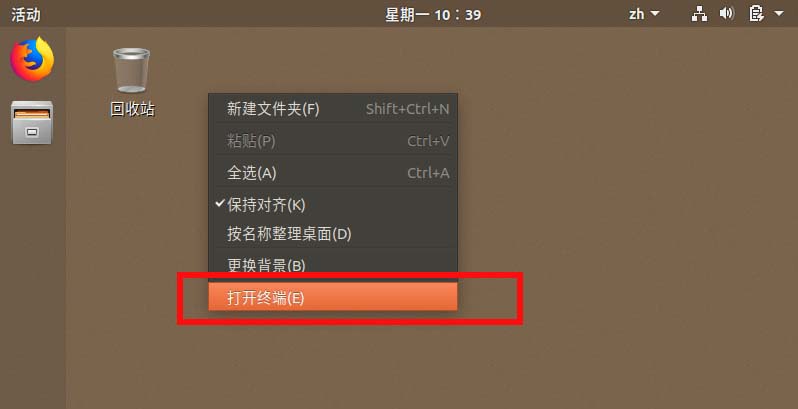The image size is (798, 409).
Task: Click 打开终端(E) to open terminal
Action: (333, 298)
